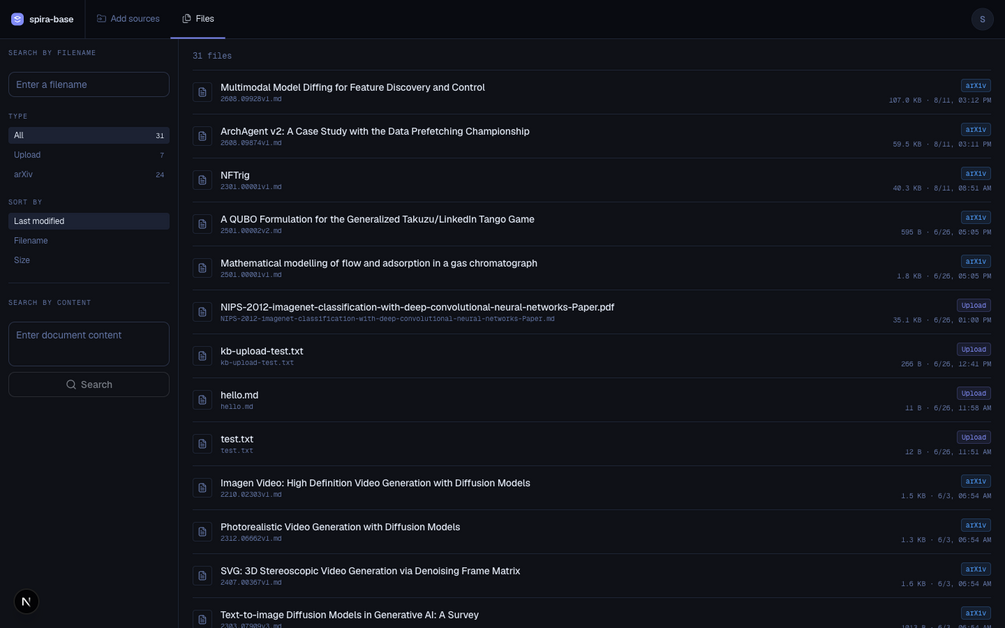This screenshot has height=628, width=1005.
Task: Sort files by Filename
Action: [89, 240]
